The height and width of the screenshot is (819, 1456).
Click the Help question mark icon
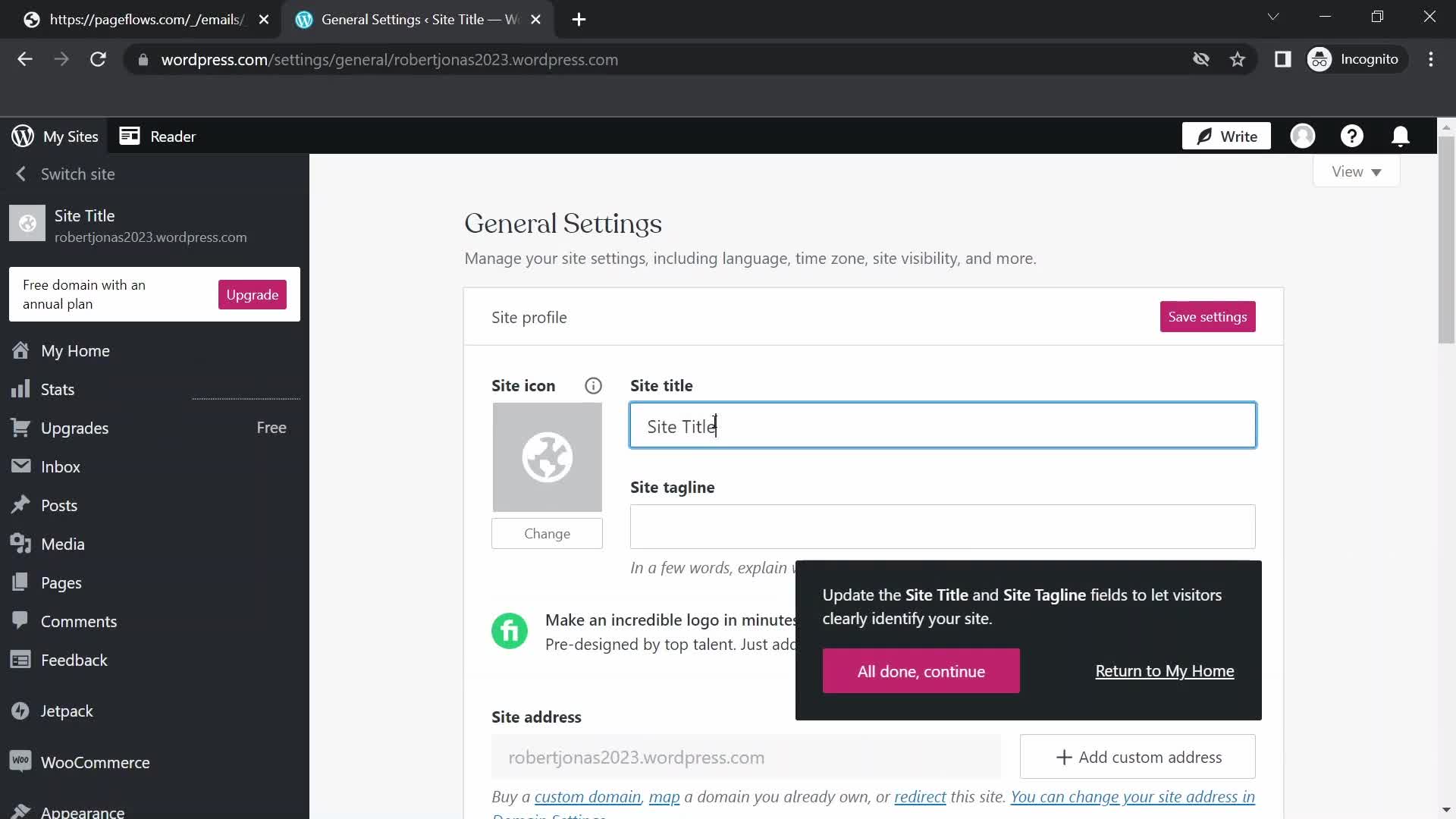pyautogui.click(x=1352, y=136)
